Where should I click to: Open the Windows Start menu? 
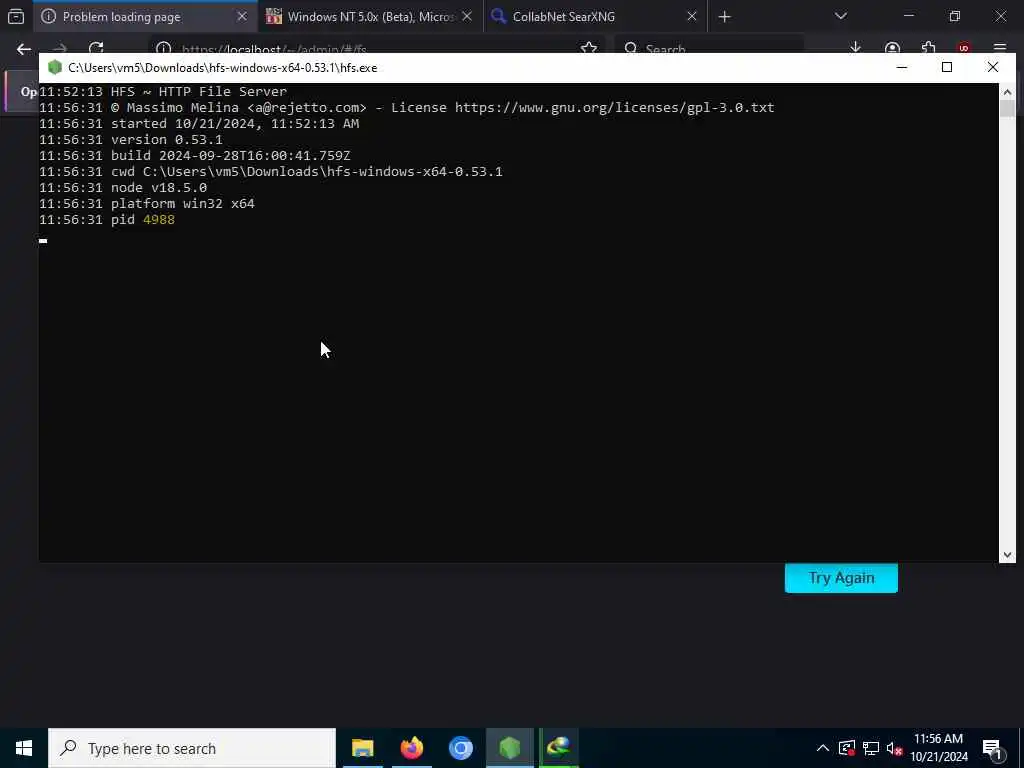(x=24, y=748)
